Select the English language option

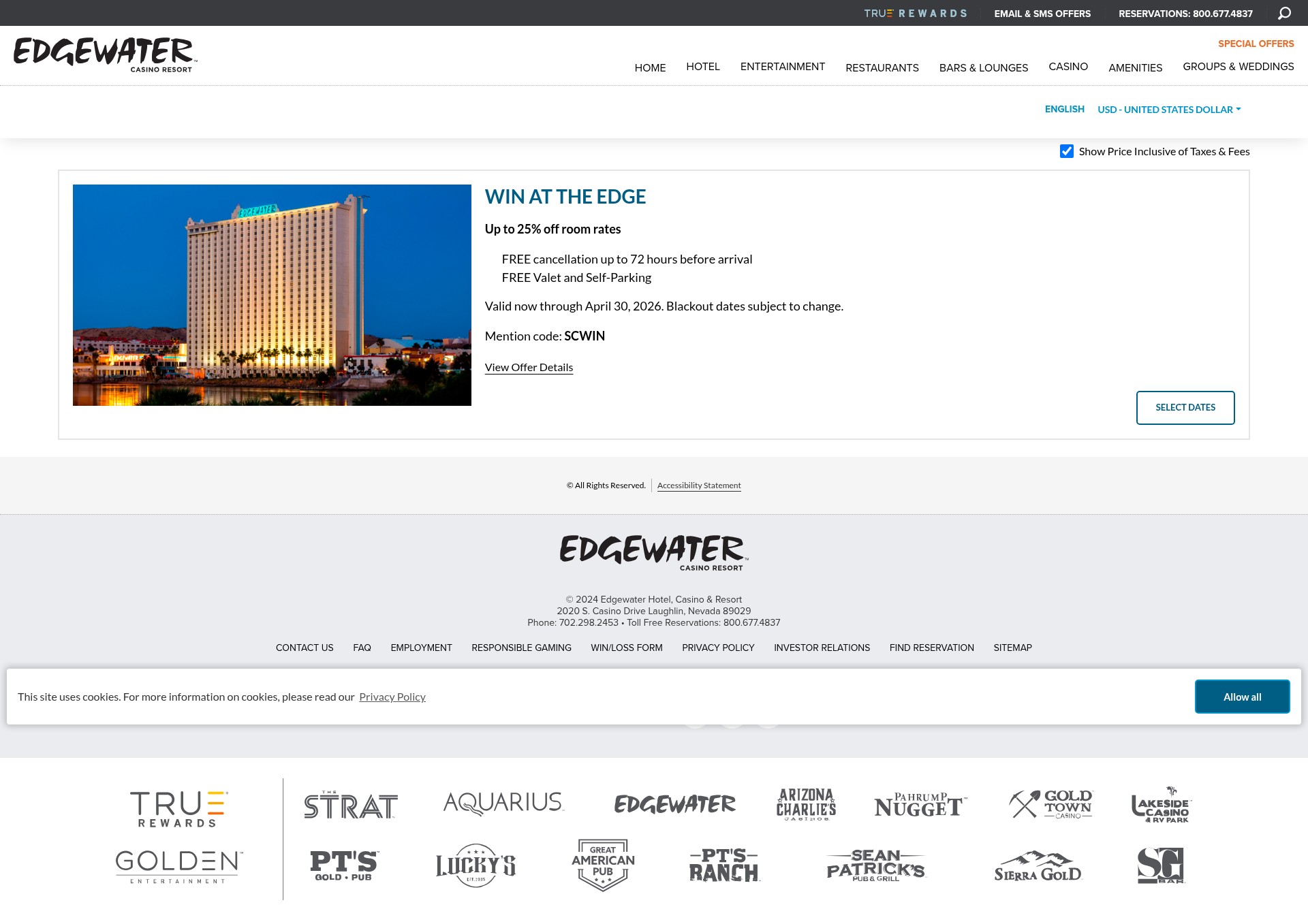pos(1064,109)
